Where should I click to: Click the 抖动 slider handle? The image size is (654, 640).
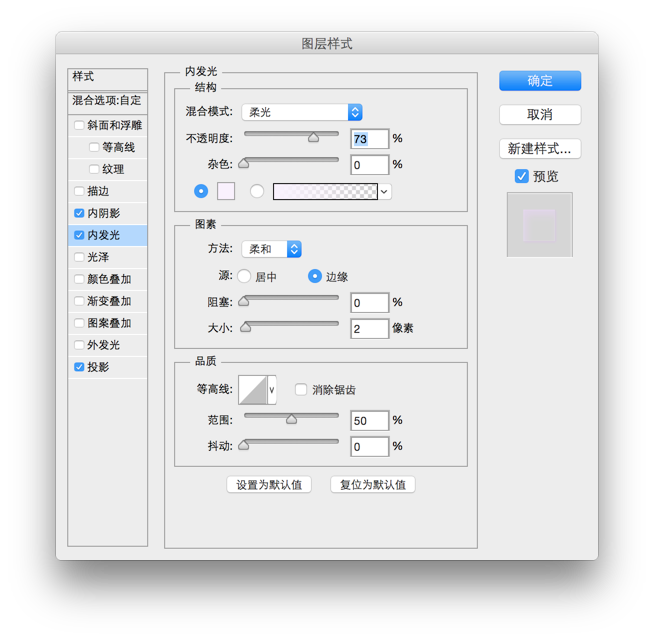point(244,445)
